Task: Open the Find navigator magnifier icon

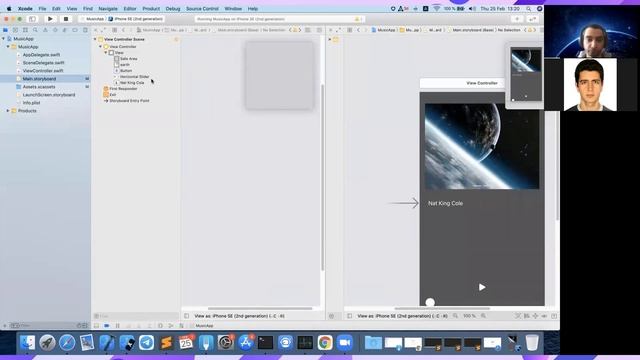Action: (35, 30)
